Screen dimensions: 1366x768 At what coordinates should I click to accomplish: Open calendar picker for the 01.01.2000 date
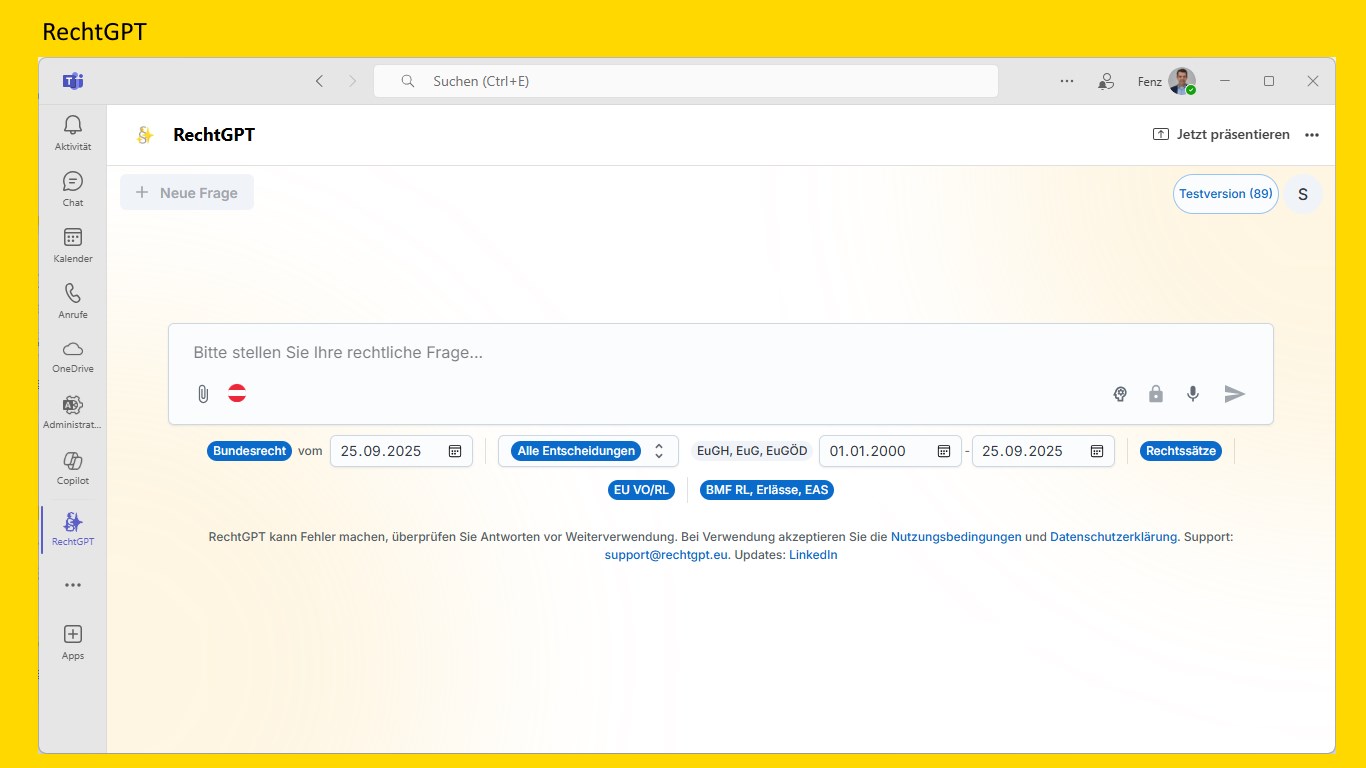pyautogui.click(x=944, y=451)
